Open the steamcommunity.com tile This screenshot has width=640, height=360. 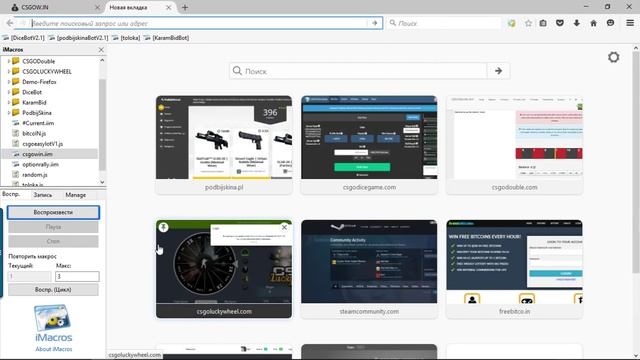[x=369, y=269]
